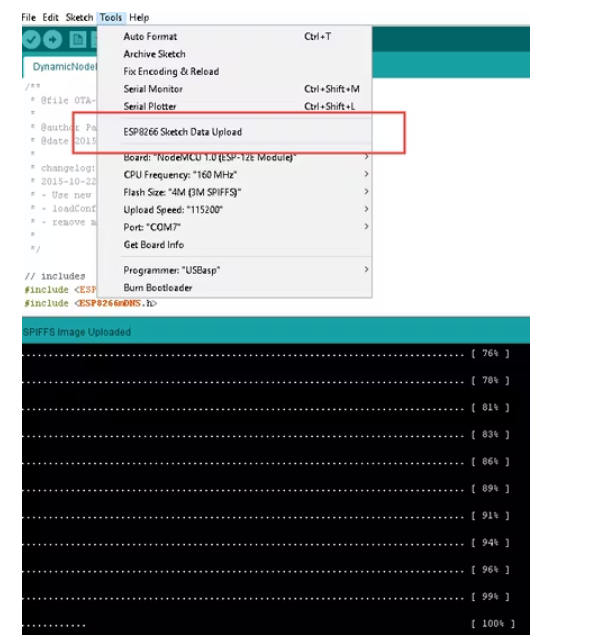Expand the Port COM7 submenu

(235, 227)
